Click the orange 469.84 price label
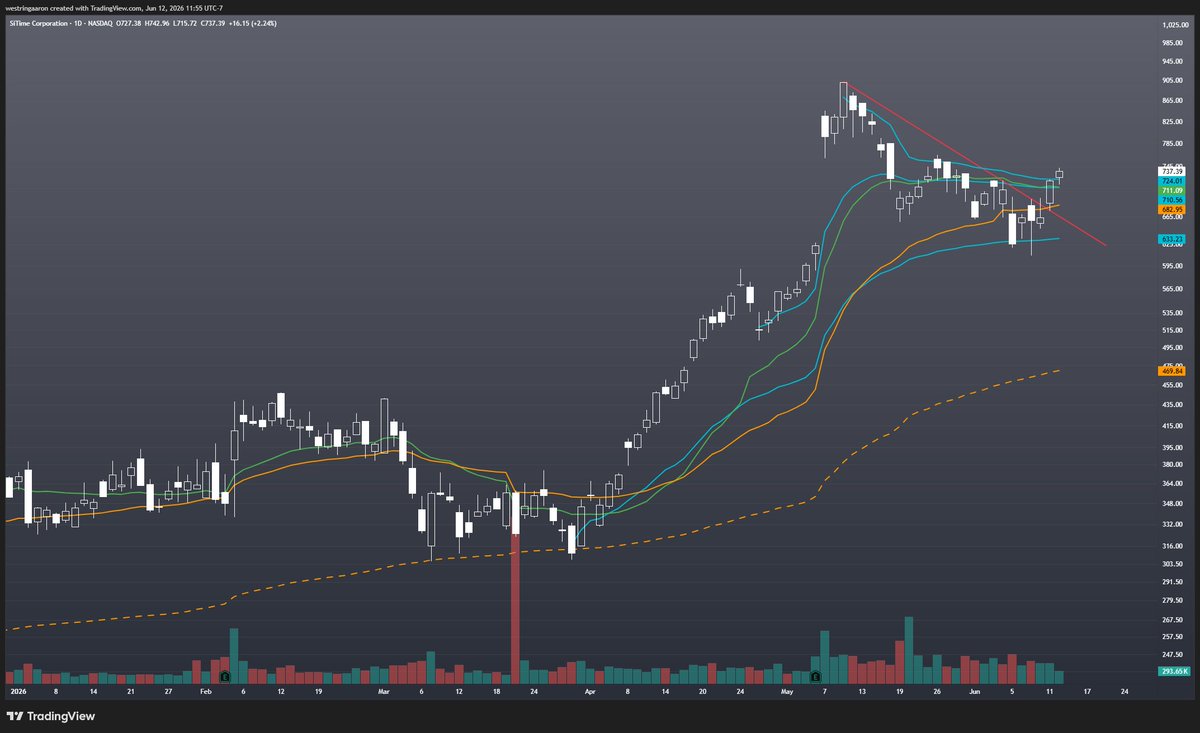This screenshot has height=733, width=1200. coord(1171,370)
